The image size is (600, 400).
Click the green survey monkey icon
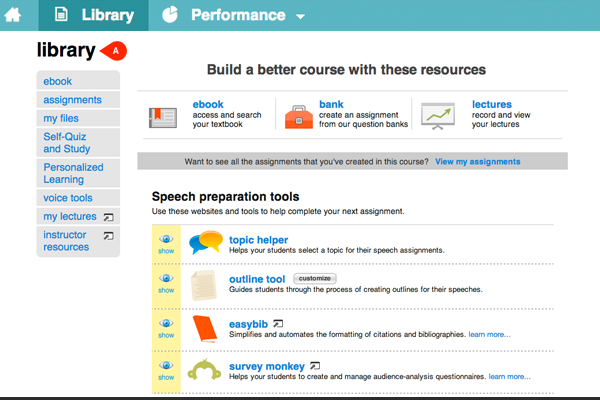click(206, 371)
